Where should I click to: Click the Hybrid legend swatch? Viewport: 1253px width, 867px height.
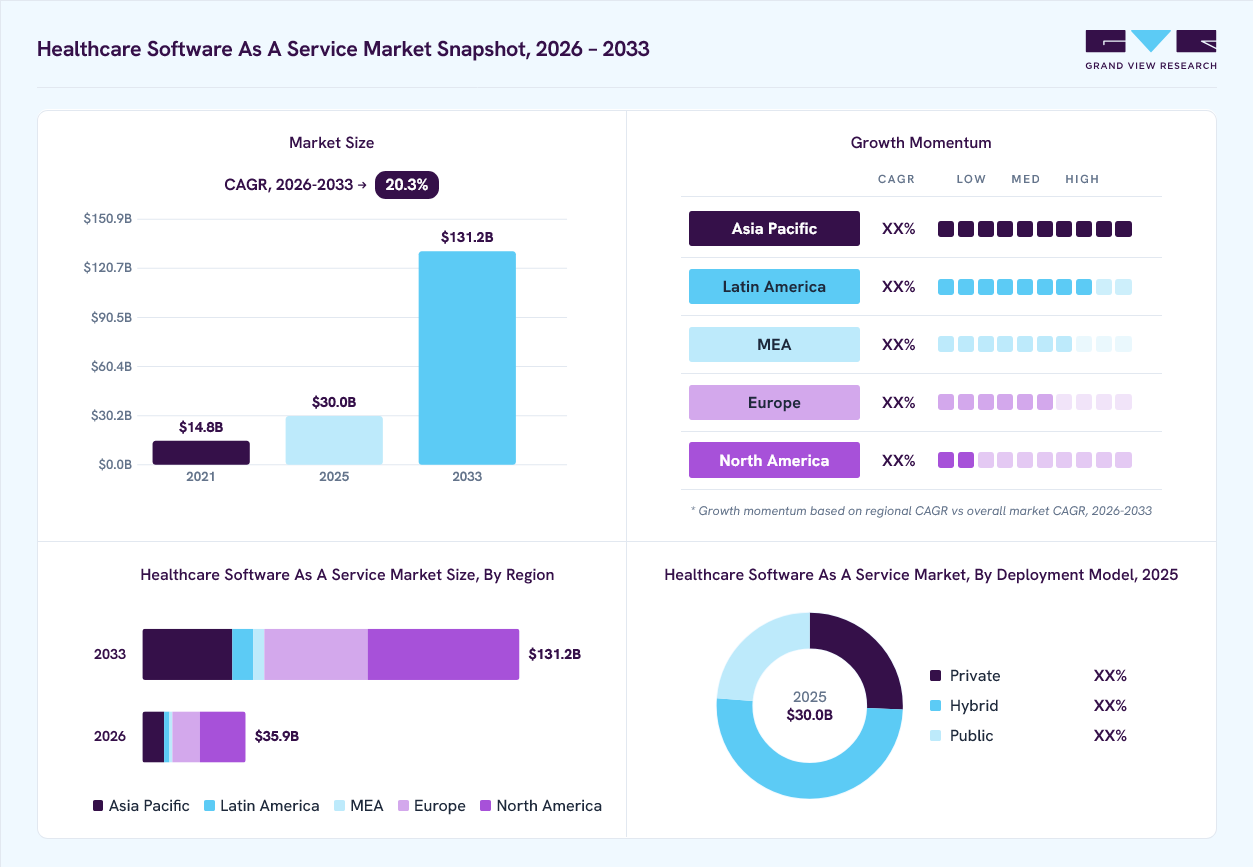pyautogui.click(x=935, y=706)
